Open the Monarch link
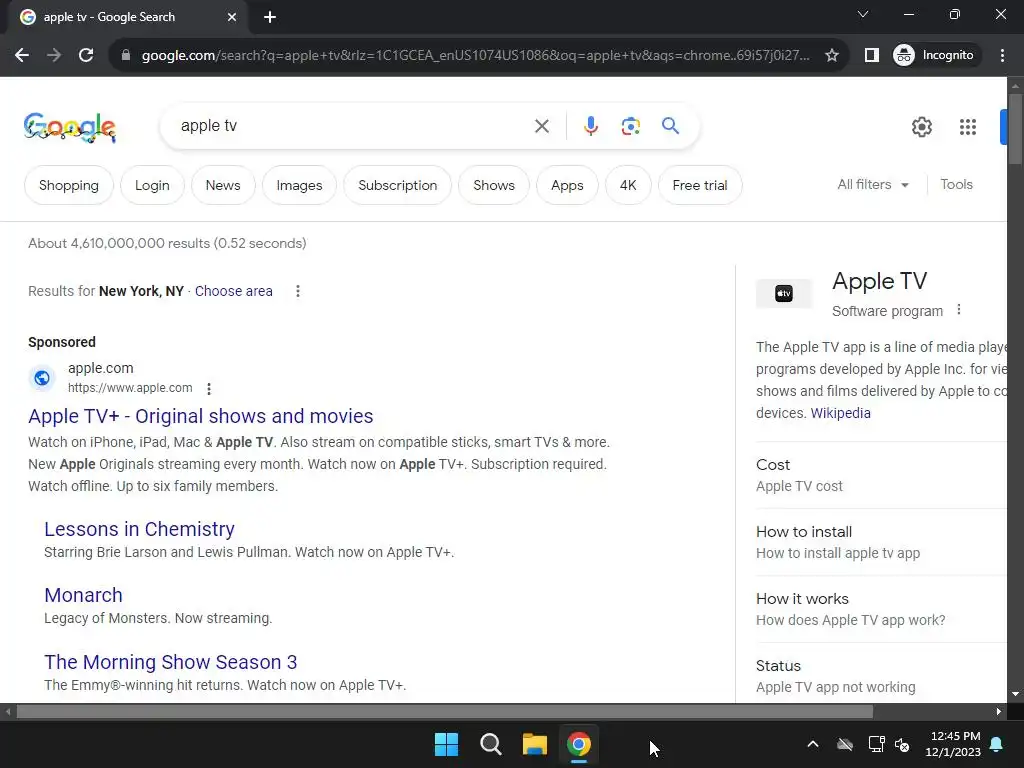Image resolution: width=1024 pixels, height=768 pixels. (83, 595)
